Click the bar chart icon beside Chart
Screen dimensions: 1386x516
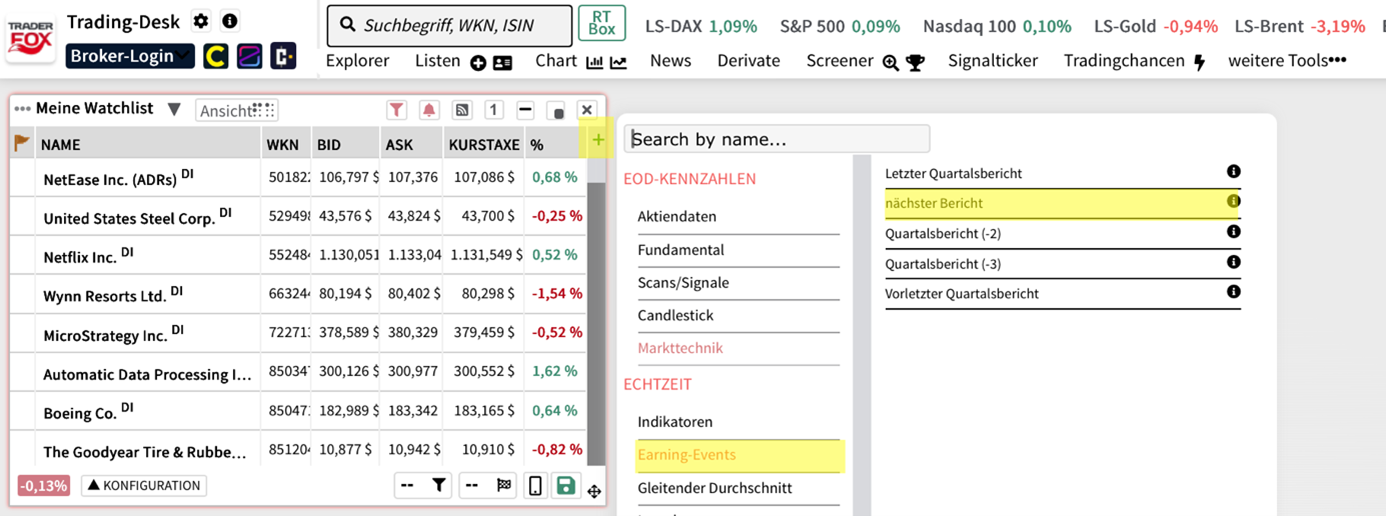tap(594, 62)
